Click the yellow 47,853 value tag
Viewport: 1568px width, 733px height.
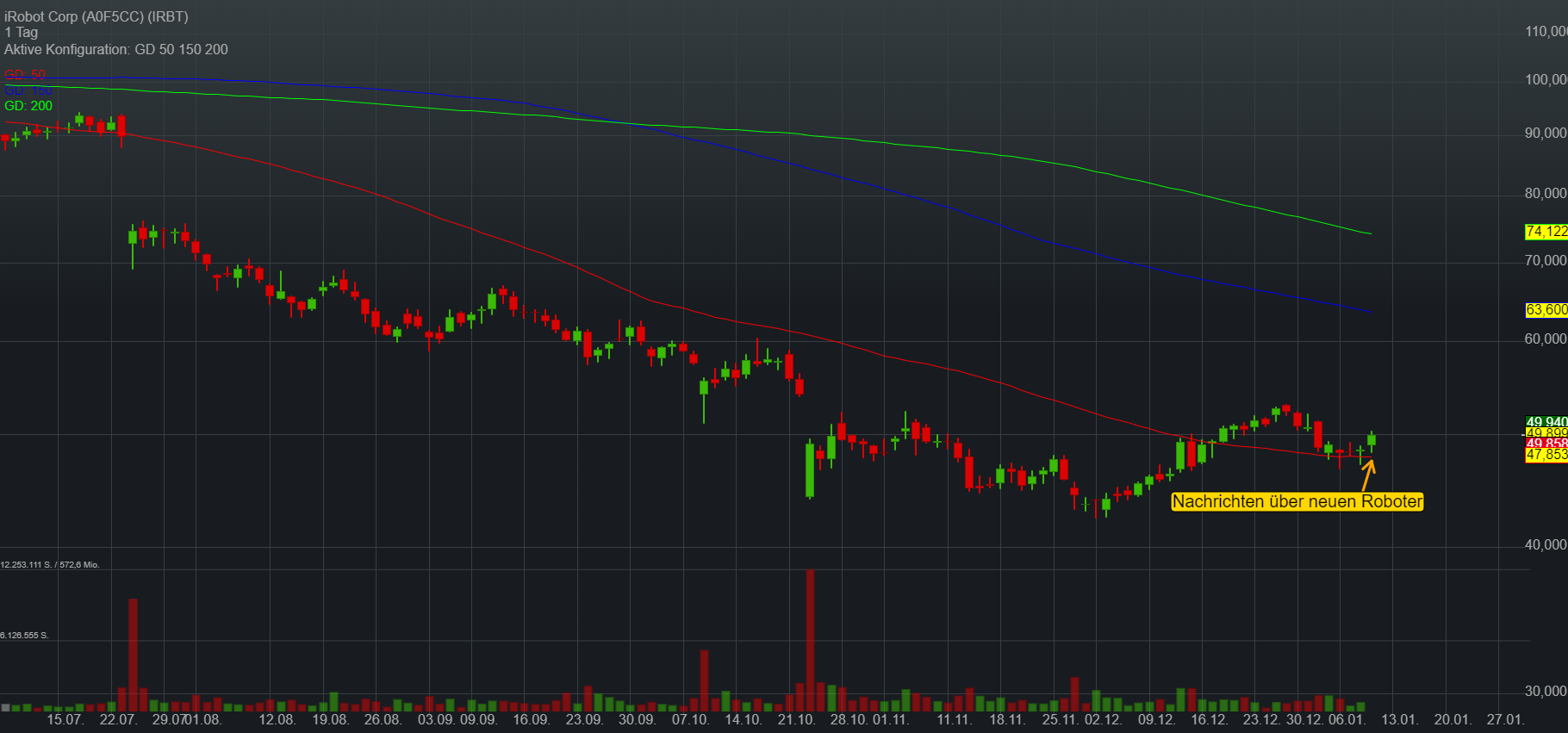click(x=1546, y=455)
